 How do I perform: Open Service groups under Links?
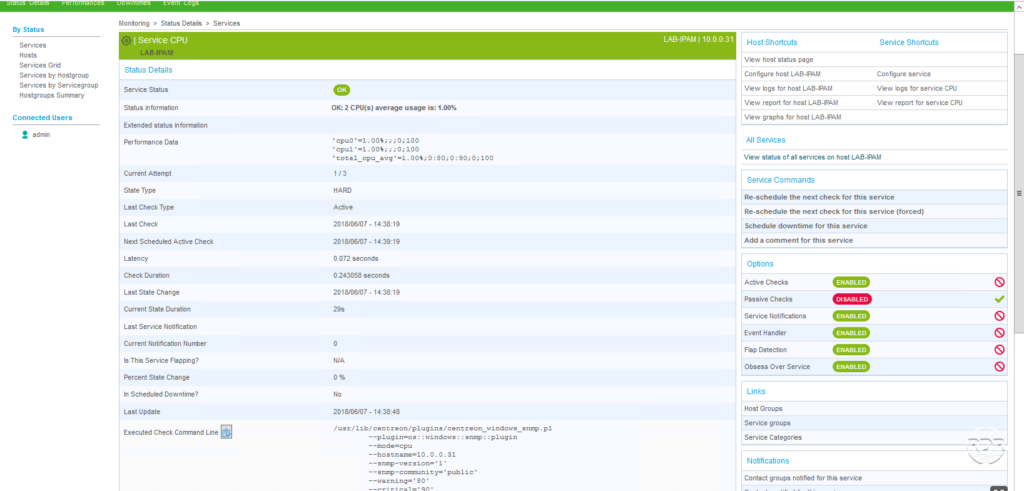tap(767, 423)
